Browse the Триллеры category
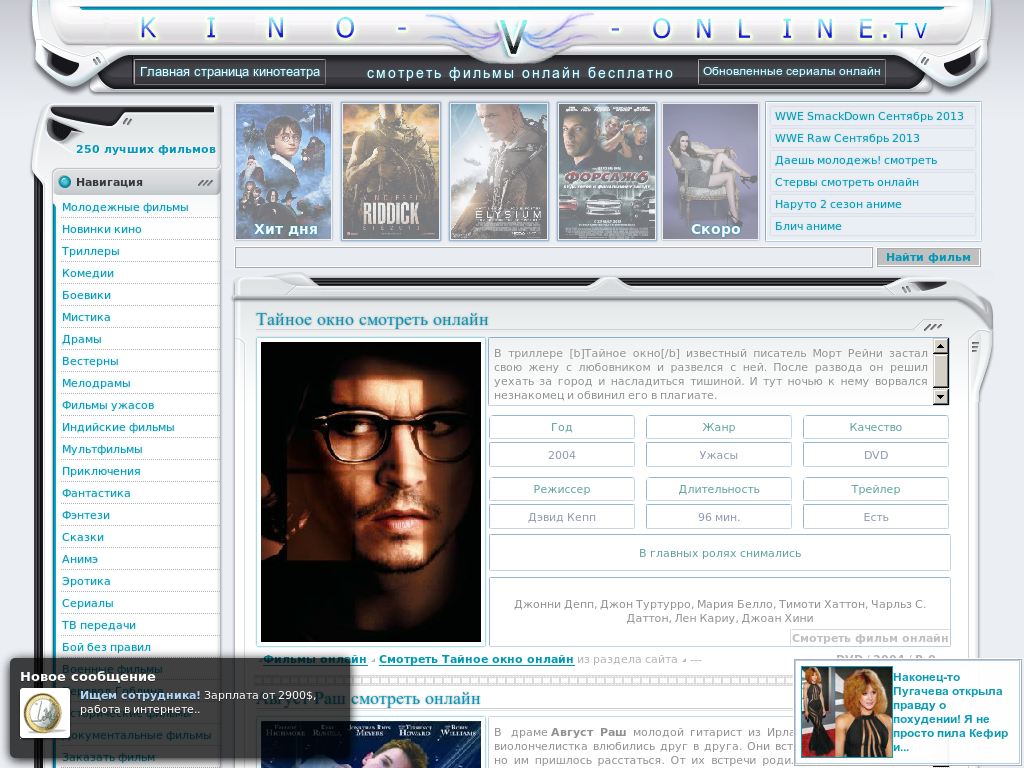 91,251
